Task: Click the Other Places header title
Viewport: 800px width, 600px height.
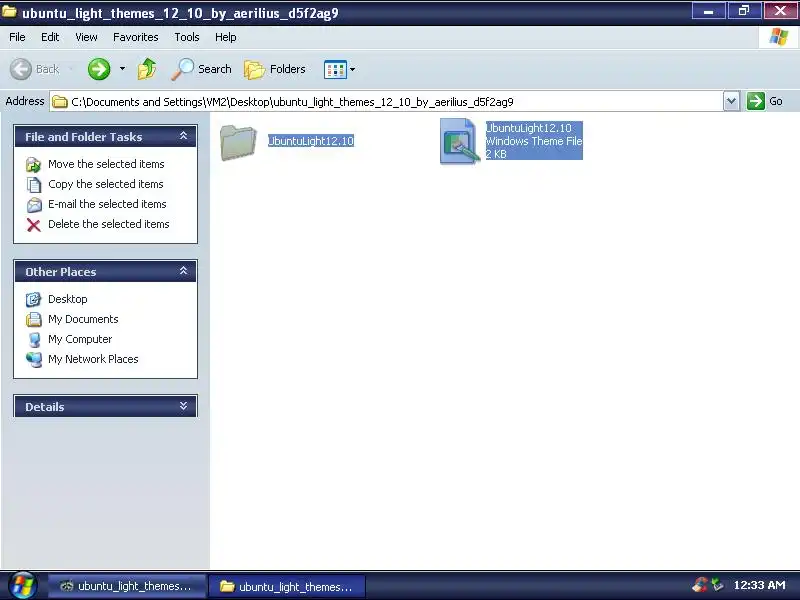Action: tap(61, 272)
